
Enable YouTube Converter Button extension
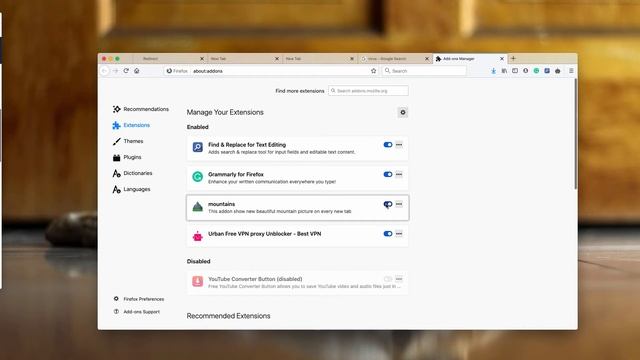(388, 279)
